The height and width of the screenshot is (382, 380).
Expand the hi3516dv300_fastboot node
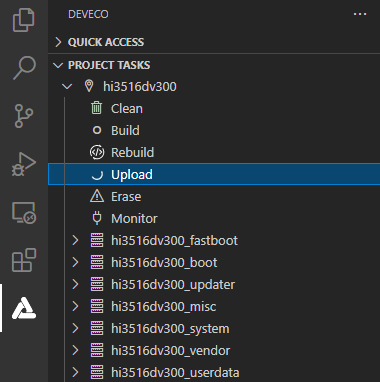[x=75, y=240]
